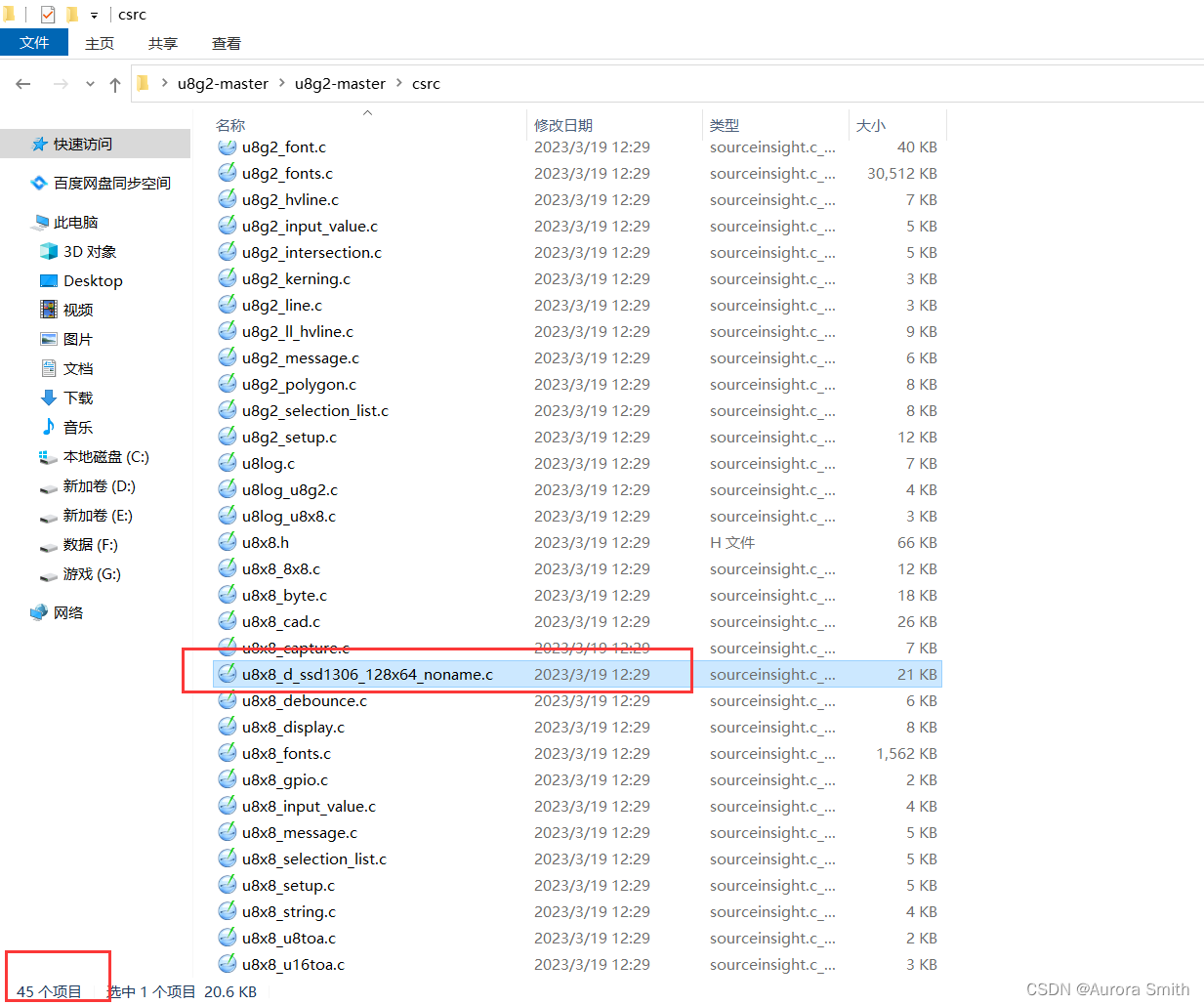This screenshot has height=1005, width=1204.
Task: Click the u8log.c file icon
Action: (x=228, y=463)
